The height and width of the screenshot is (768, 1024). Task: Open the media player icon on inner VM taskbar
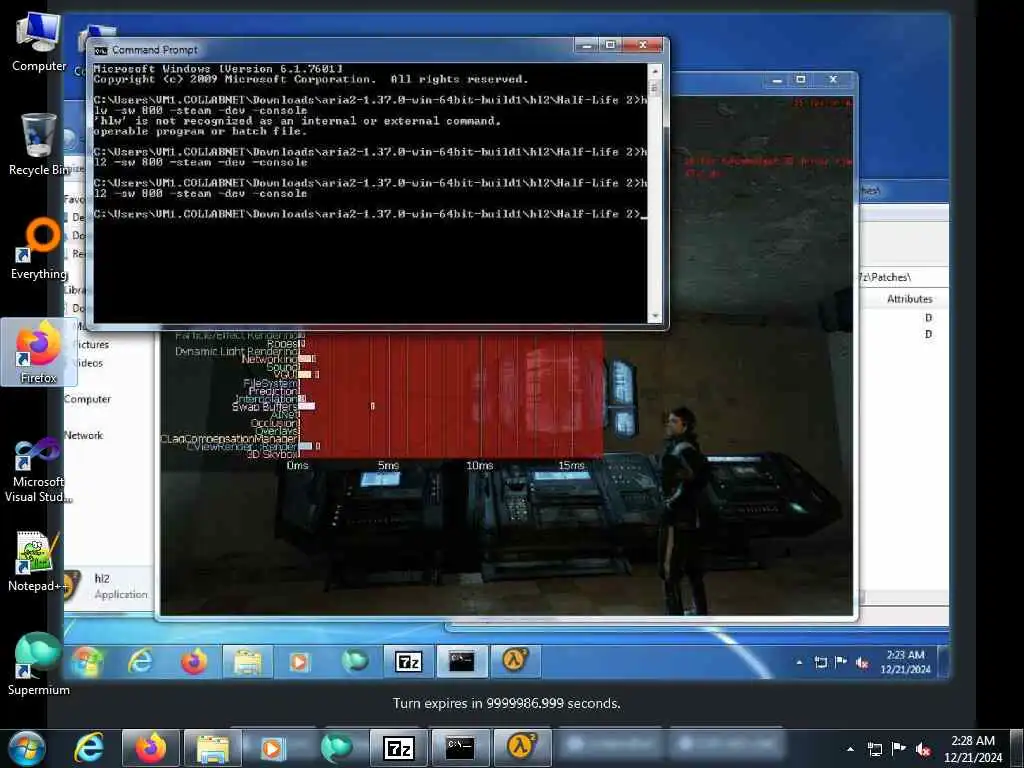point(299,662)
